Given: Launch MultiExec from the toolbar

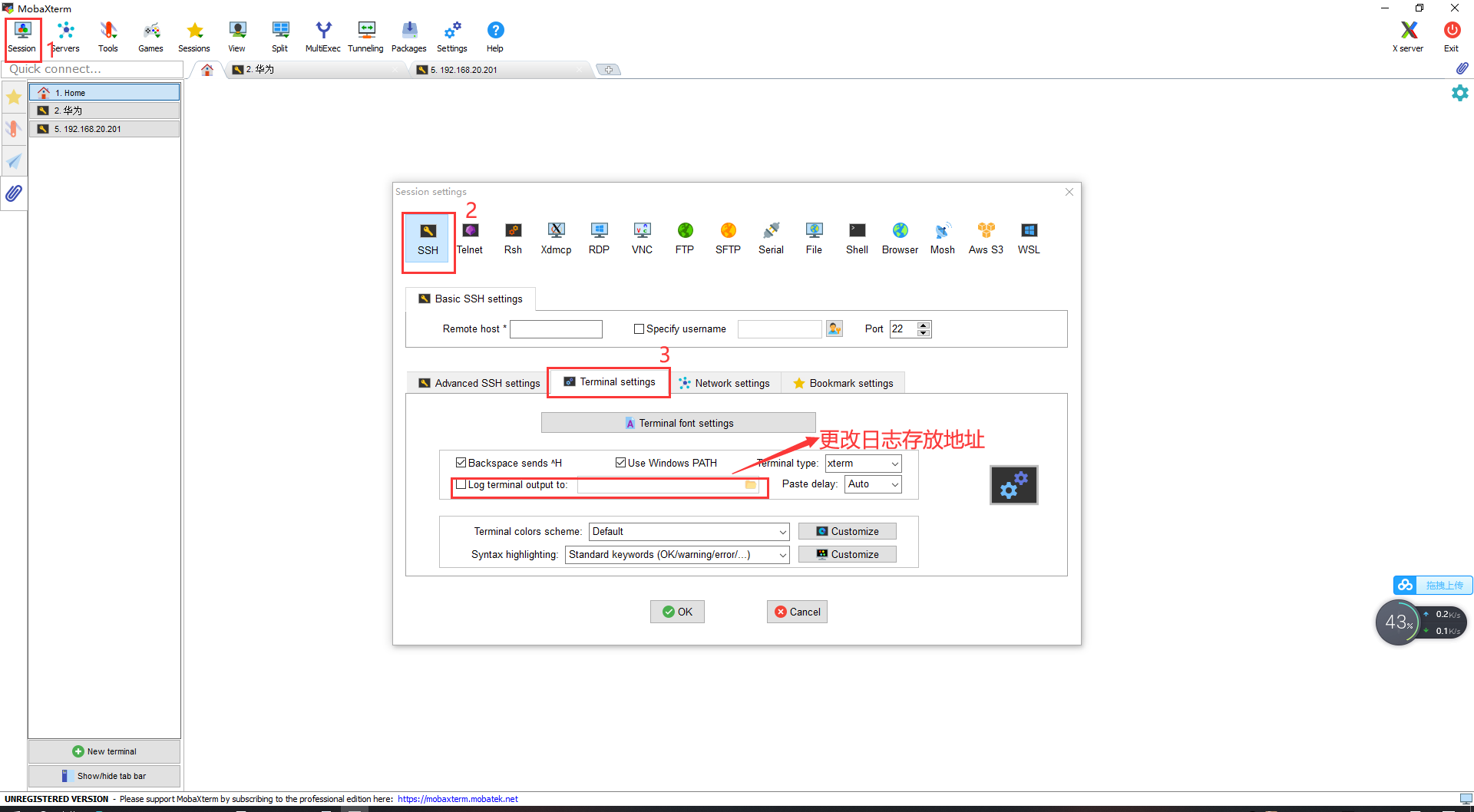Looking at the screenshot, I should [x=322, y=35].
